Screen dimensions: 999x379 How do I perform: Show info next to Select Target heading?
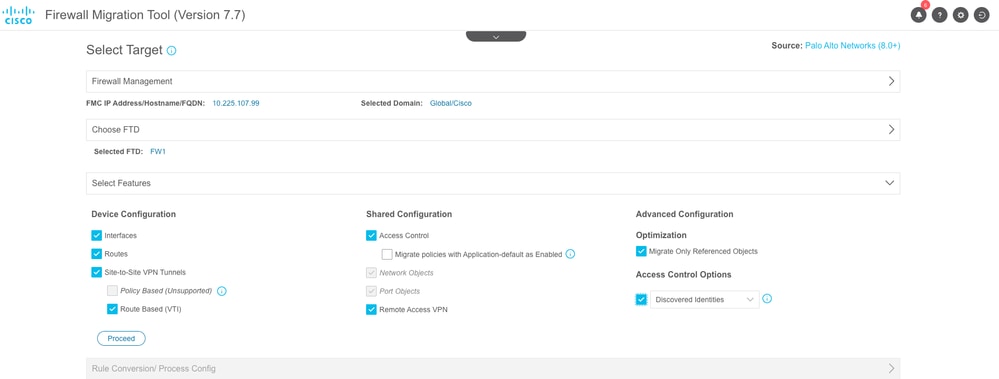[171, 50]
